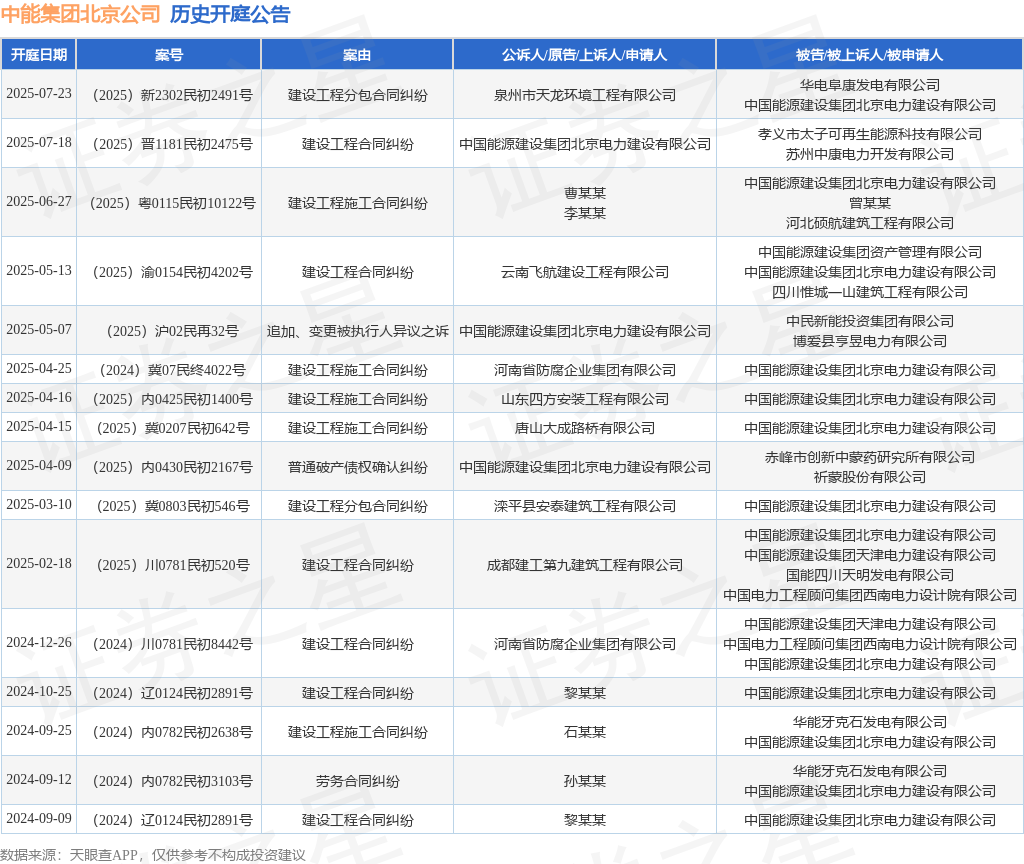
Task: Click plaintiff 曹某某
Action: tap(584, 193)
